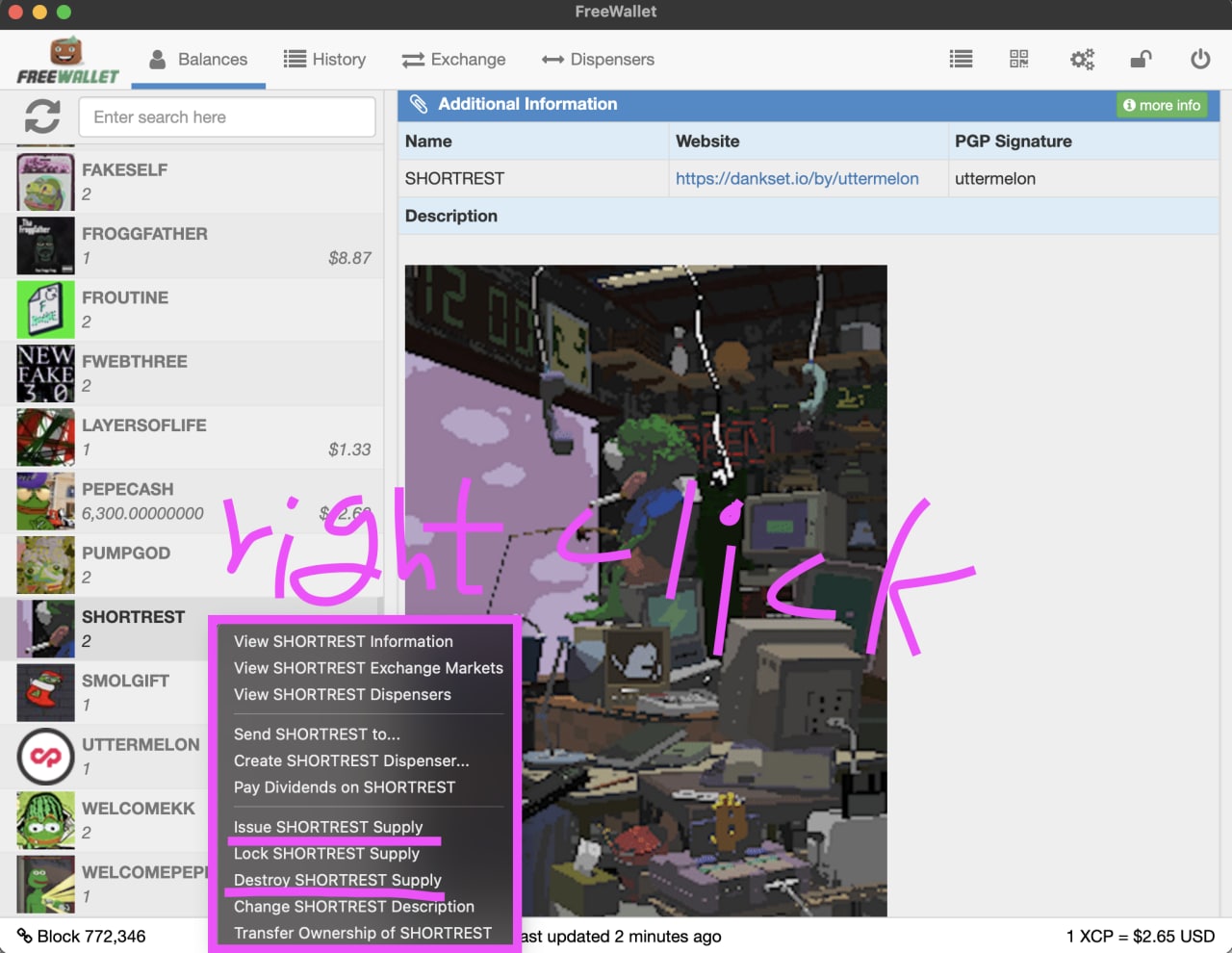1232x953 pixels.
Task: Choose Create SHORTREST Dispenser...
Action: tap(351, 760)
